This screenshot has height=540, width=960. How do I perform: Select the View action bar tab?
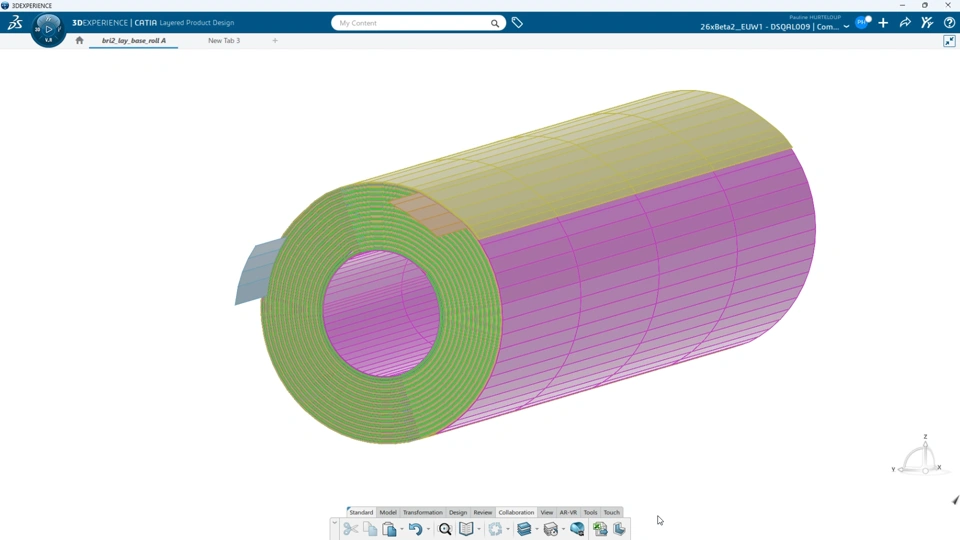[x=547, y=512]
